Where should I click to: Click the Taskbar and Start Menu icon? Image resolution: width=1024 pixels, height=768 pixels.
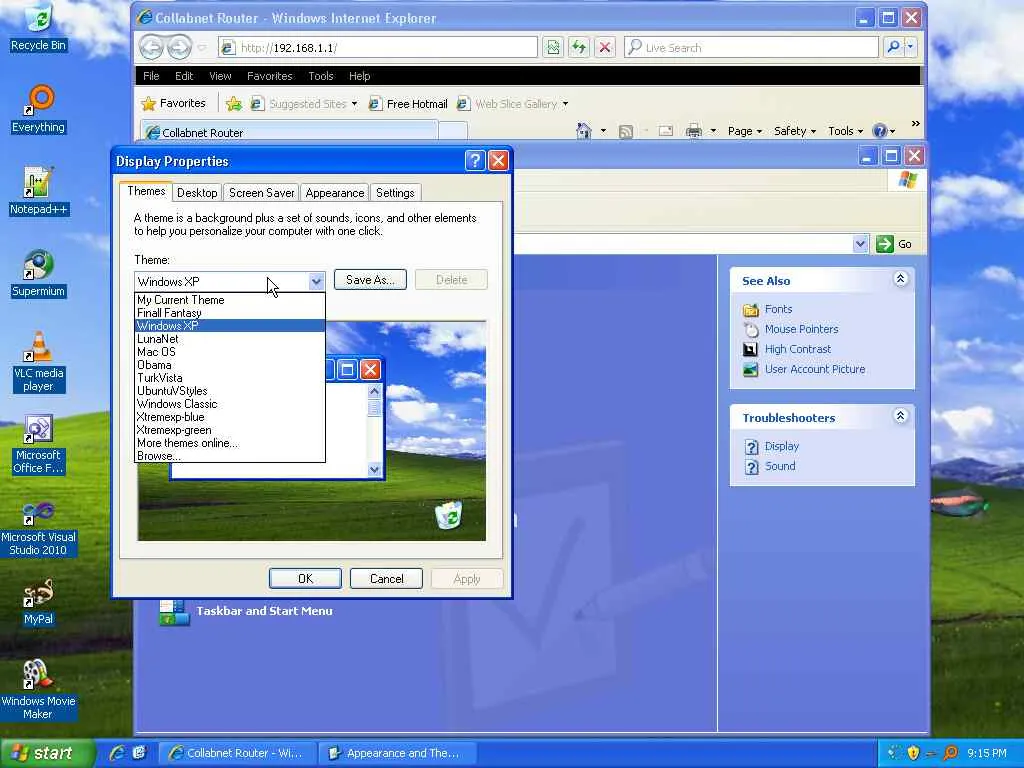(174, 611)
